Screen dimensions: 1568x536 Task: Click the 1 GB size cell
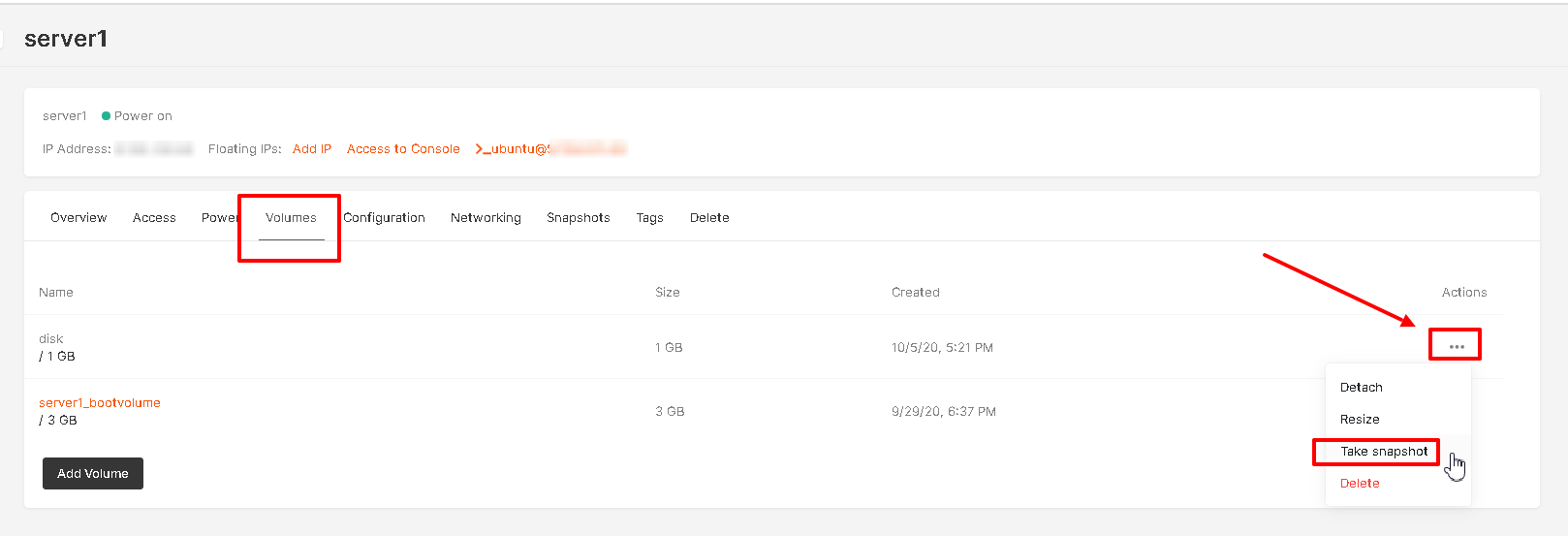click(669, 347)
